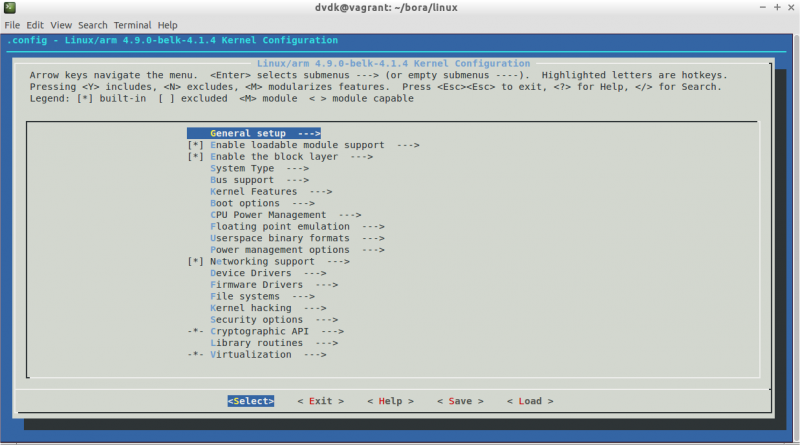Minimize the terminal window

762,7
